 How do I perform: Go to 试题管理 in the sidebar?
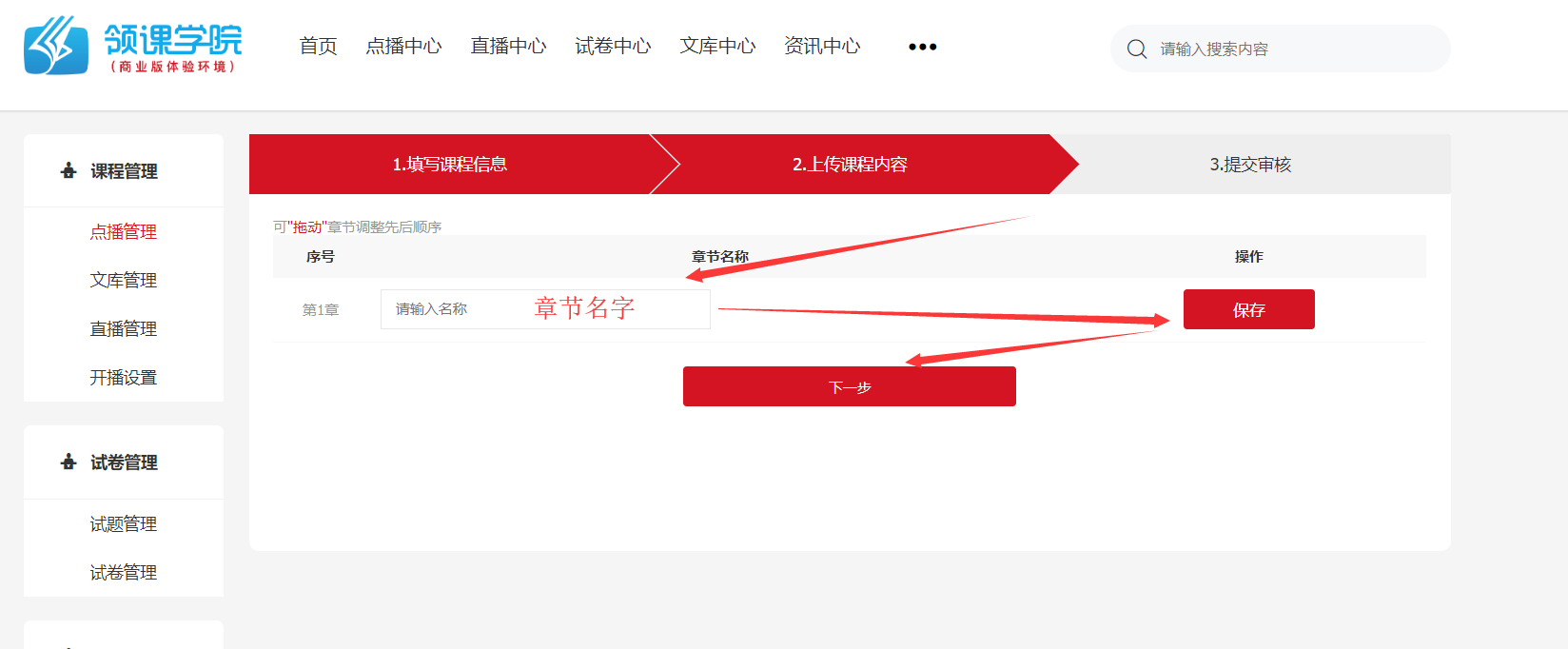(124, 523)
